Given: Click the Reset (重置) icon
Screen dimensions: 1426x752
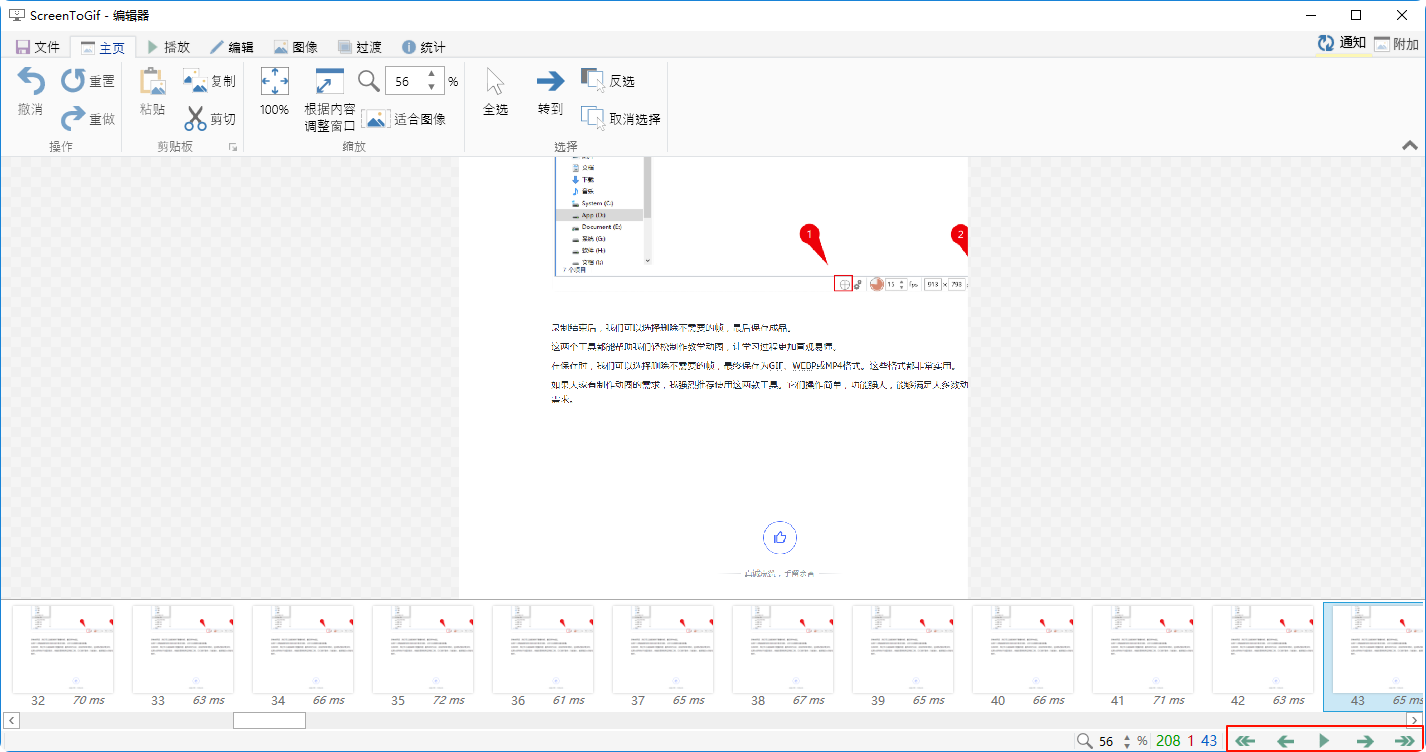Looking at the screenshot, I should (x=74, y=81).
